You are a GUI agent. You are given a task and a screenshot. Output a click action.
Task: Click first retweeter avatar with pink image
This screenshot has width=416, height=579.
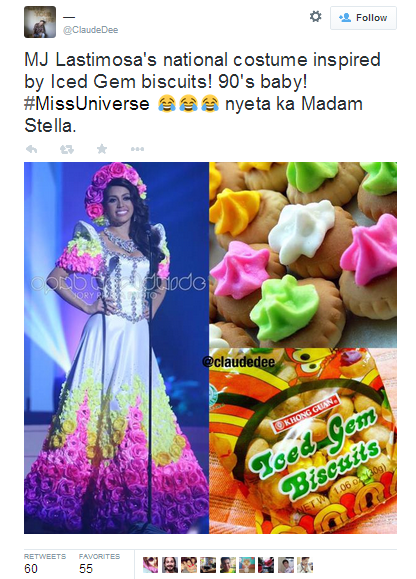(x=150, y=565)
